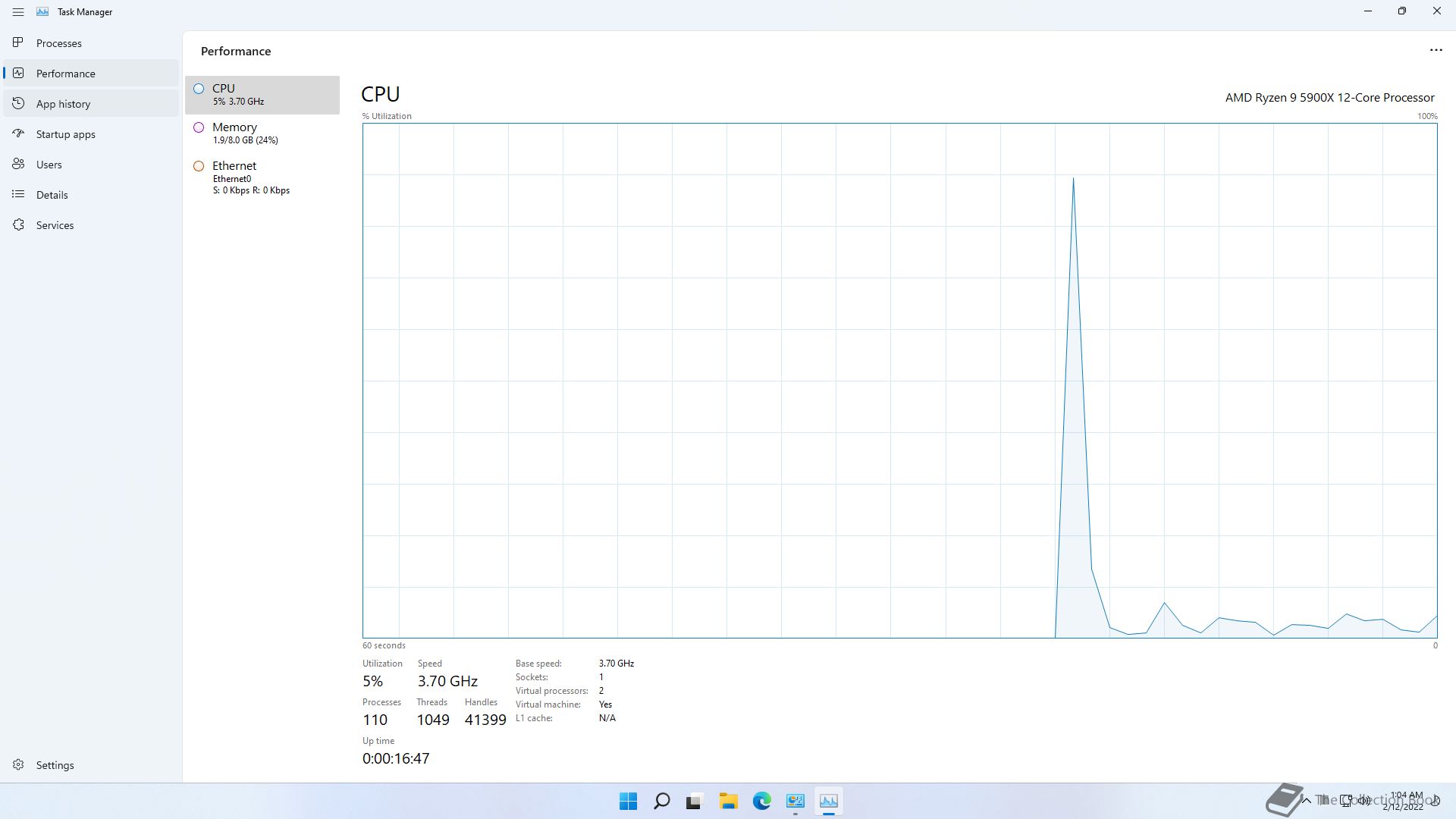Image resolution: width=1456 pixels, height=819 pixels.
Task: Open File Explorer from taskbar
Action: [x=728, y=801]
